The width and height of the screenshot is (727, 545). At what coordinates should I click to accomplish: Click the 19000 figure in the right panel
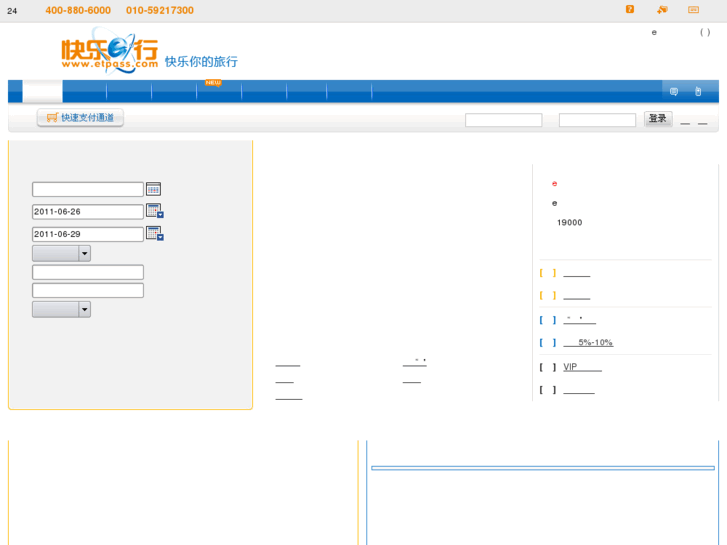(x=569, y=223)
